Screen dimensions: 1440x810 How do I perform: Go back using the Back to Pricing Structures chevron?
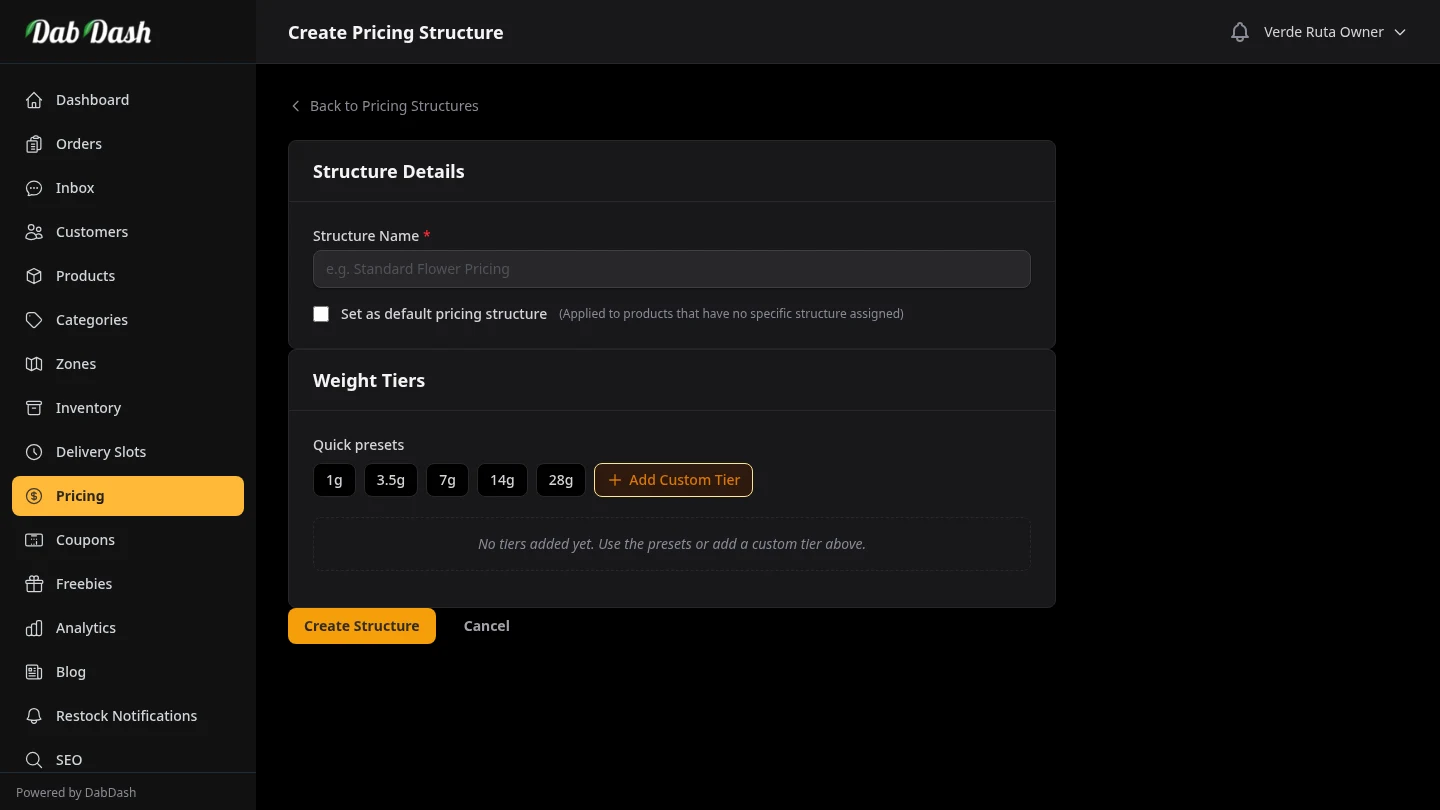296,106
